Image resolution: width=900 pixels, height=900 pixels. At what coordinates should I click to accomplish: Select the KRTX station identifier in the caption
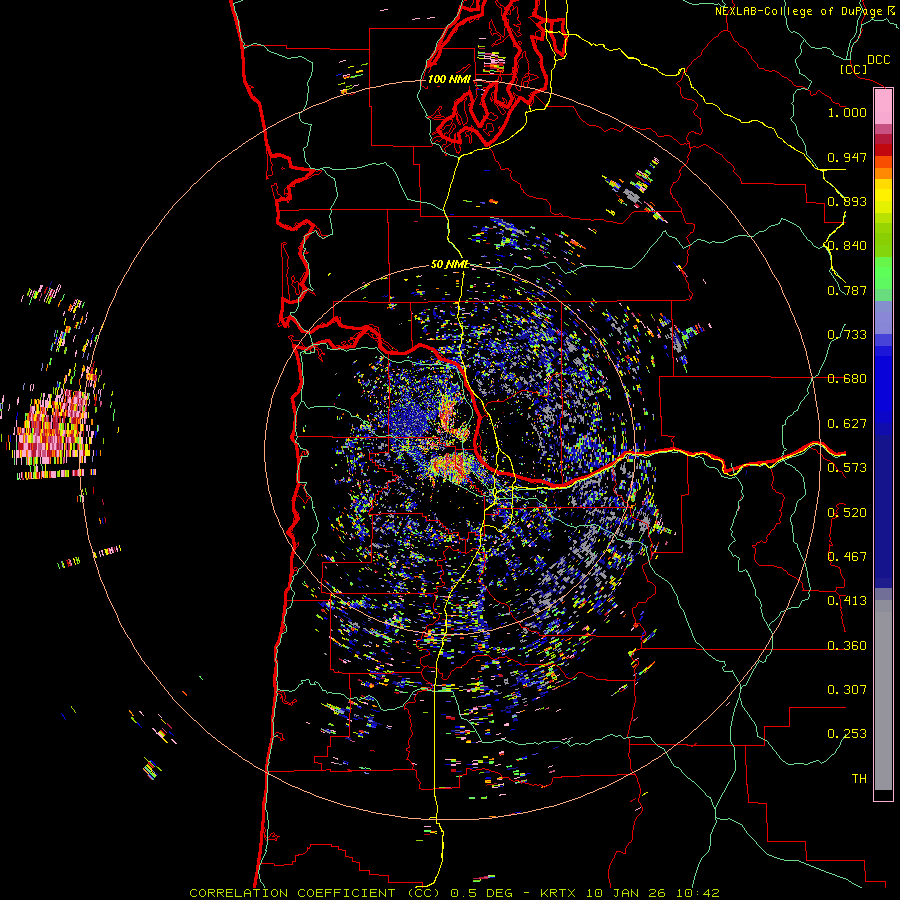[x=560, y=893]
